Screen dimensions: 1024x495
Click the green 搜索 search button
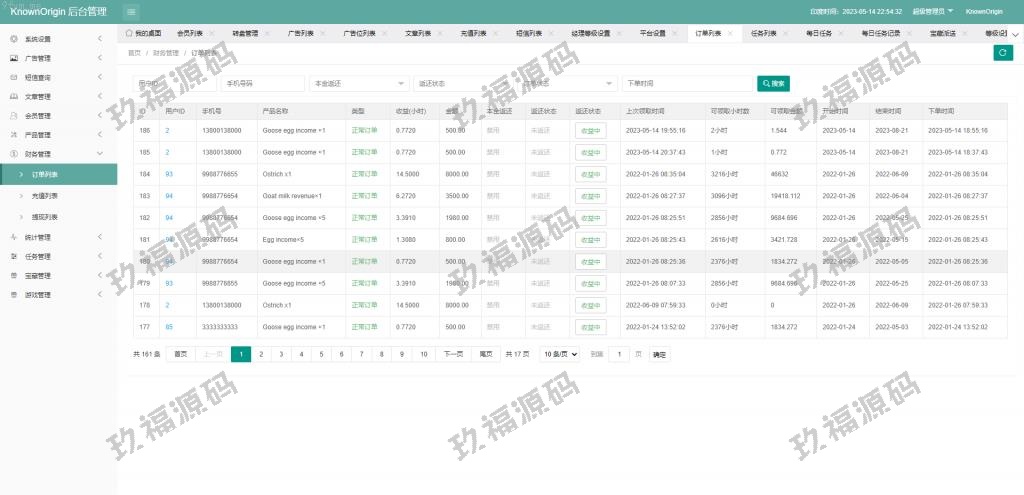pos(774,84)
